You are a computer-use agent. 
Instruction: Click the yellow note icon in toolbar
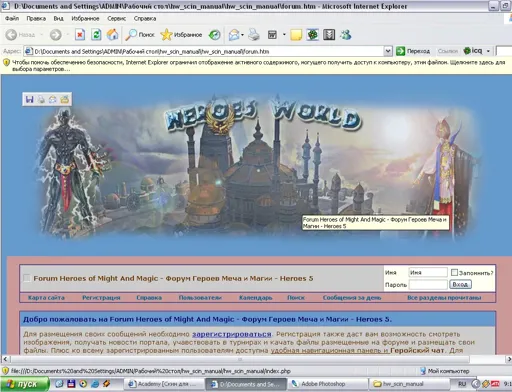click(296, 35)
